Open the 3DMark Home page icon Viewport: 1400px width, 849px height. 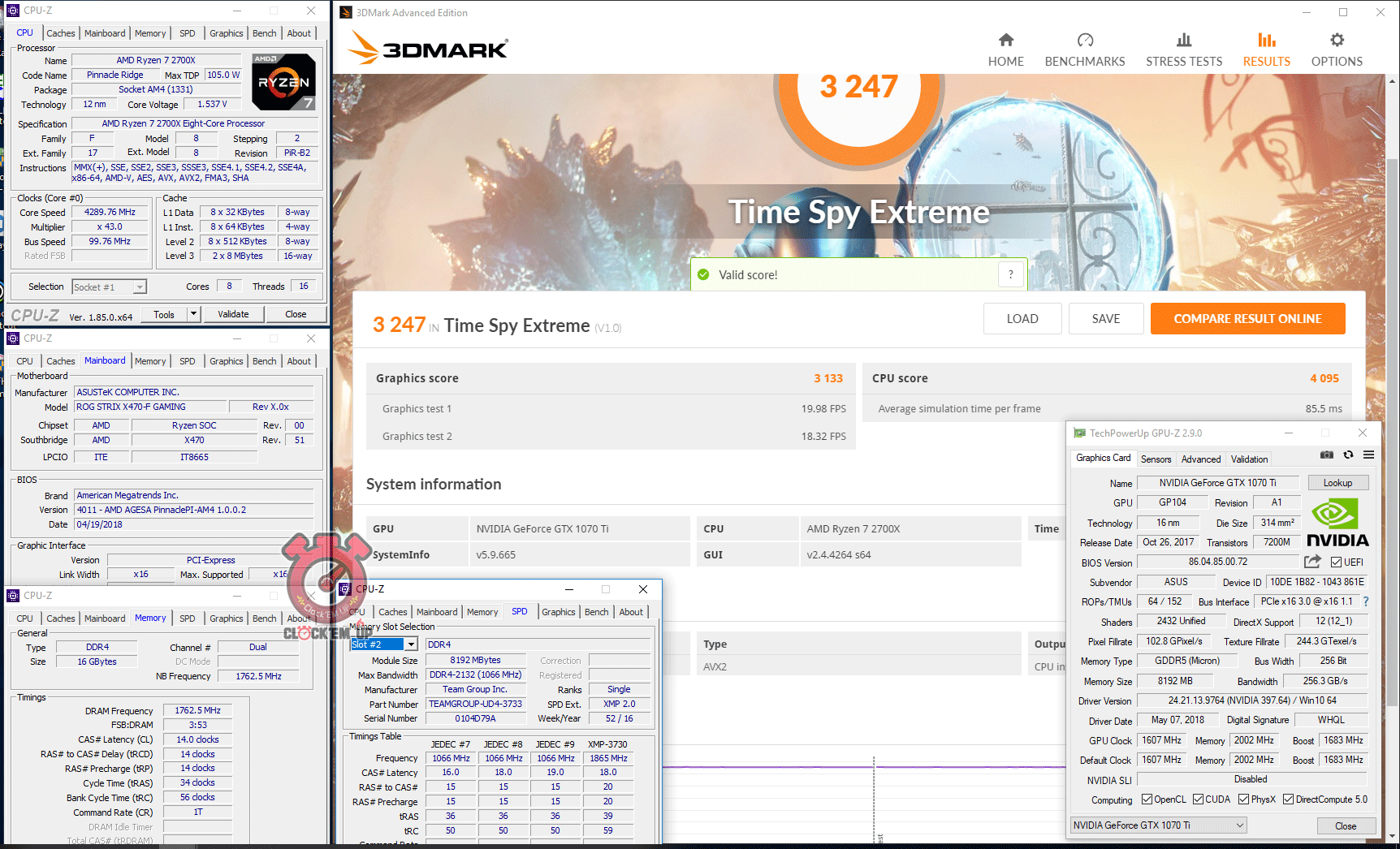point(1005,41)
